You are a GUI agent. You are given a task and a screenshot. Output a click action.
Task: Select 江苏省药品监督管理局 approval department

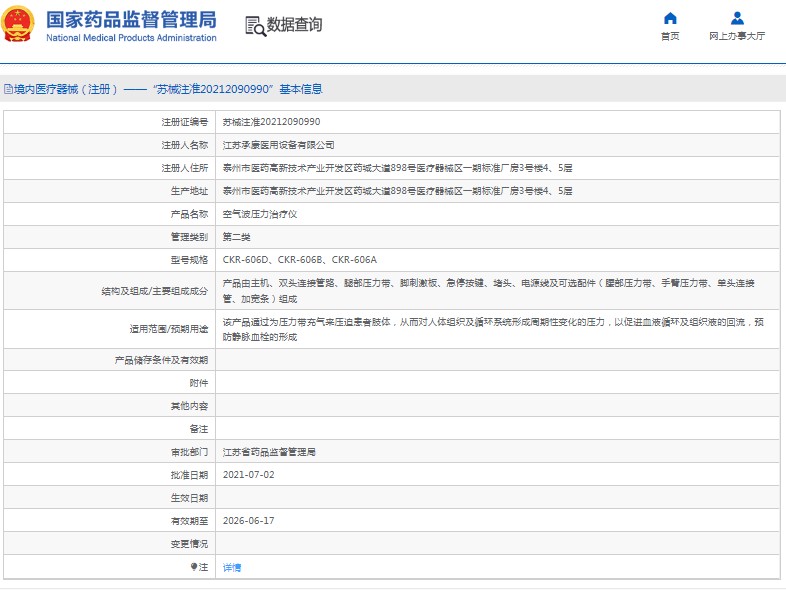269,452
